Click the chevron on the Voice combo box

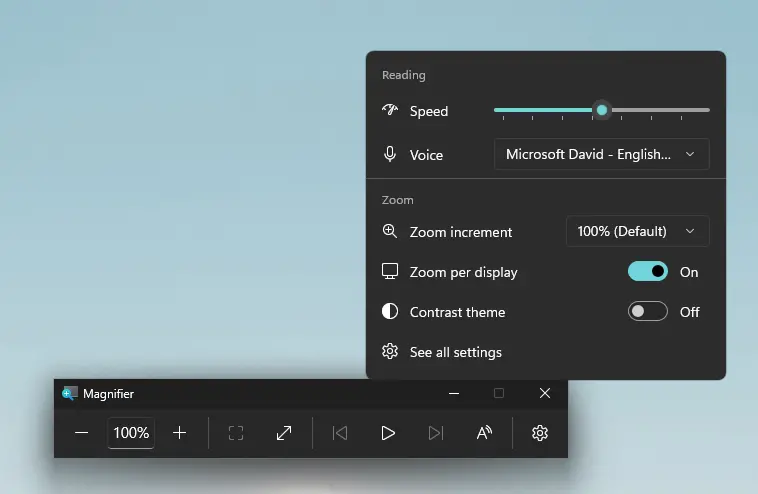[x=690, y=154]
